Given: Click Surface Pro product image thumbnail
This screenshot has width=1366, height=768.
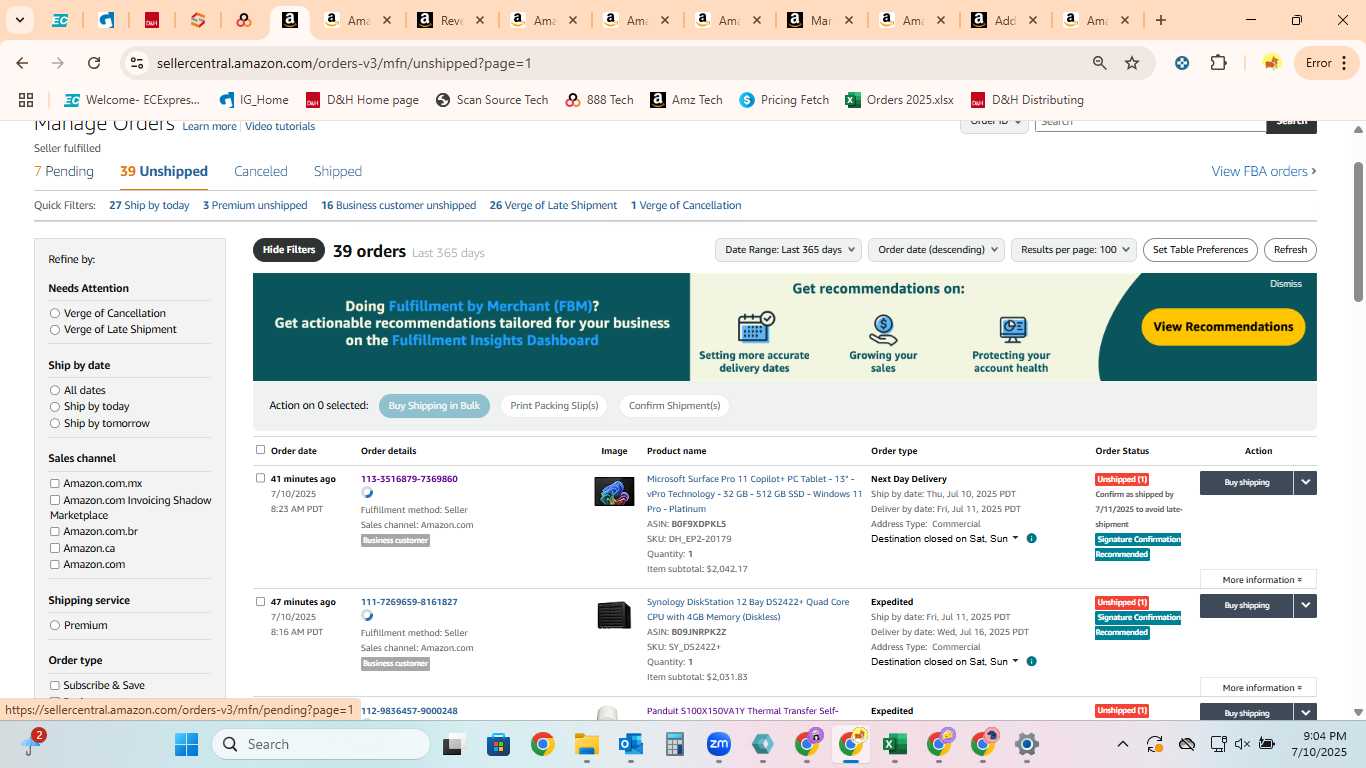Looking at the screenshot, I should (614, 492).
